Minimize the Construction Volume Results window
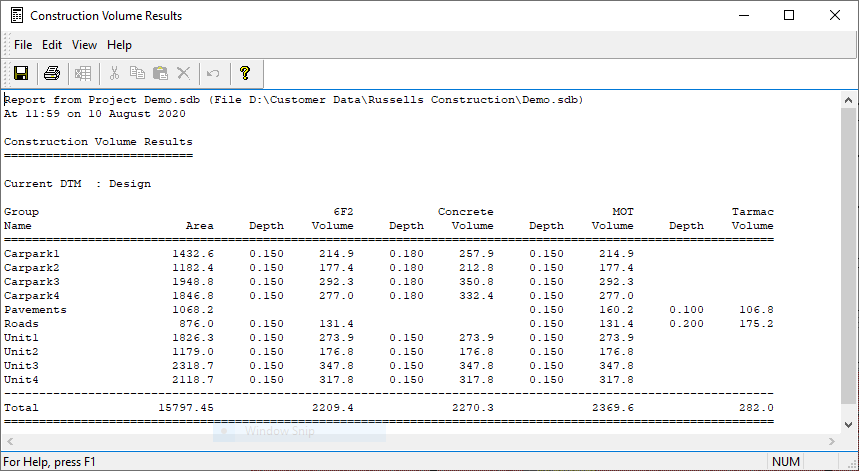Viewport: 859px width, 471px height. click(x=743, y=15)
